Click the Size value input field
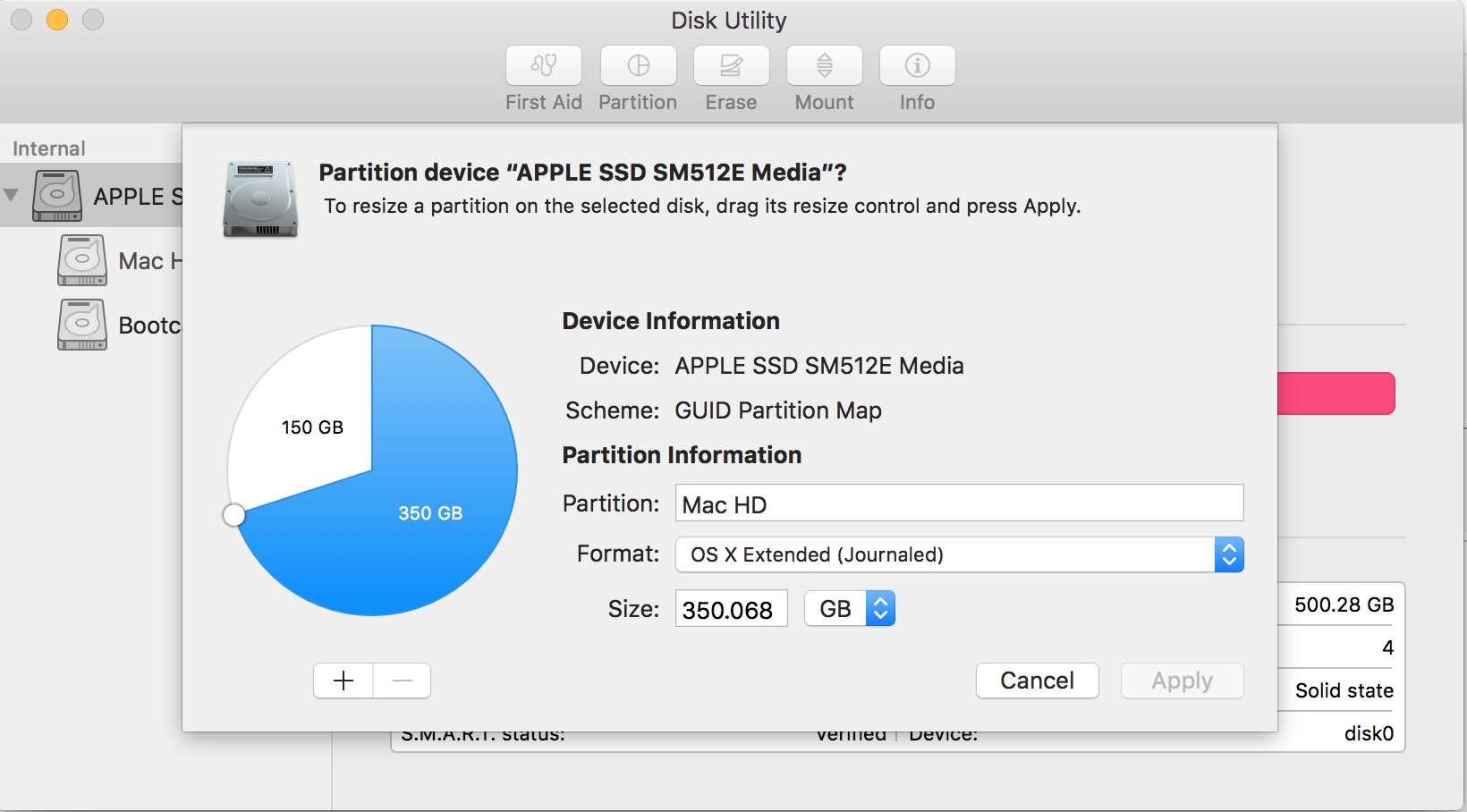The height and width of the screenshot is (812, 1467). pos(730,609)
